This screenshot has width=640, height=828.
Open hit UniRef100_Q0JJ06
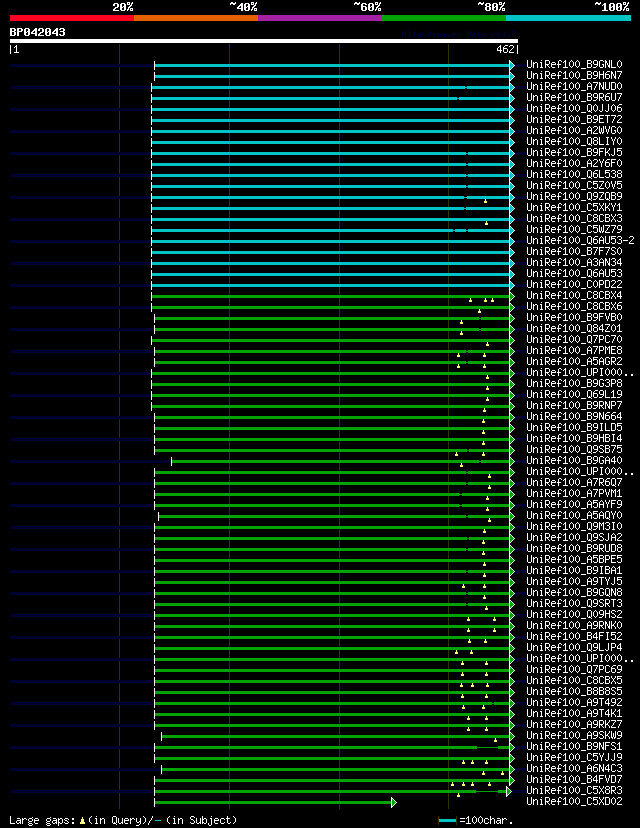[x=574, y=108]
